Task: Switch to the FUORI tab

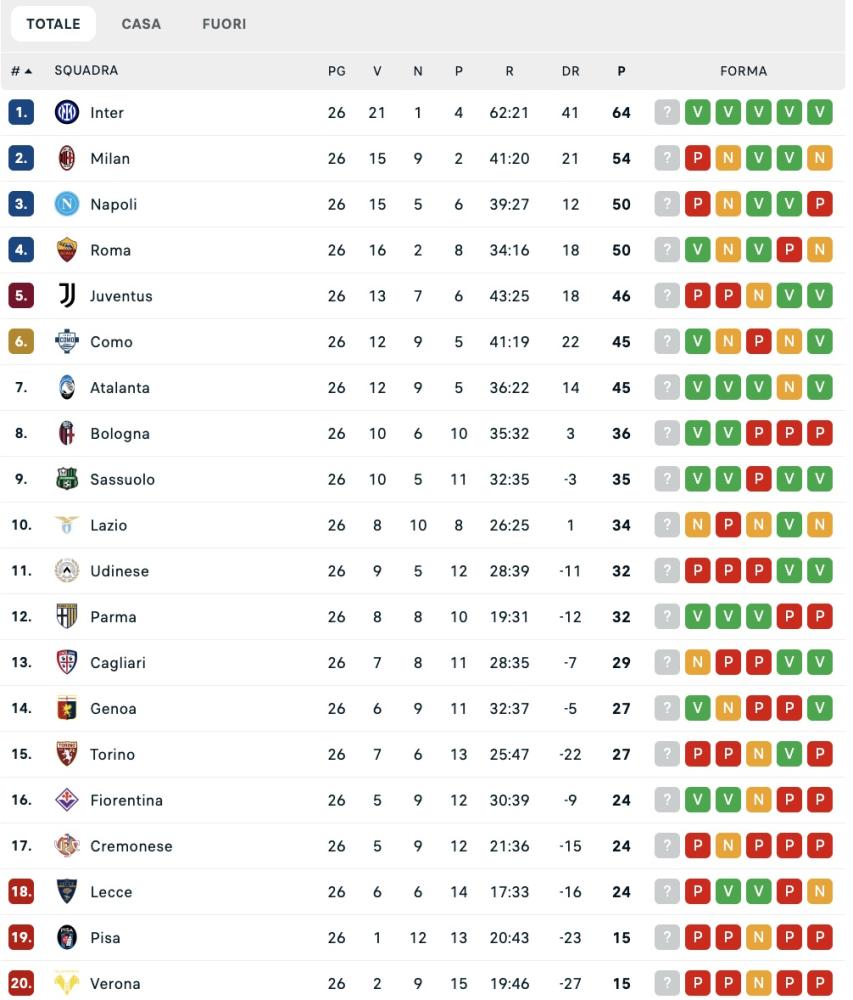Action: coord(224,24)
